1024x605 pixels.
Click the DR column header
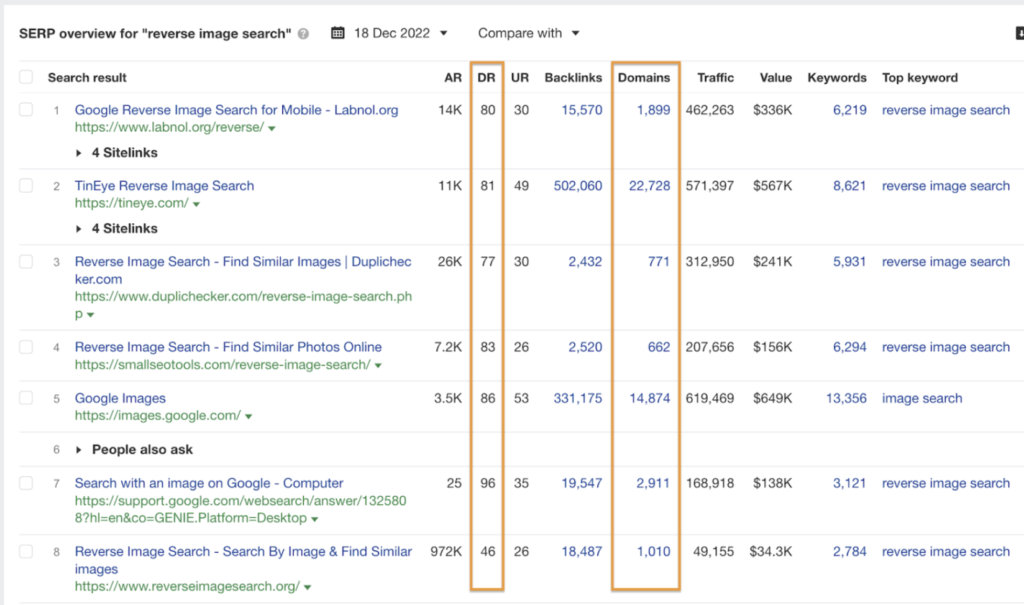(487, 77)
